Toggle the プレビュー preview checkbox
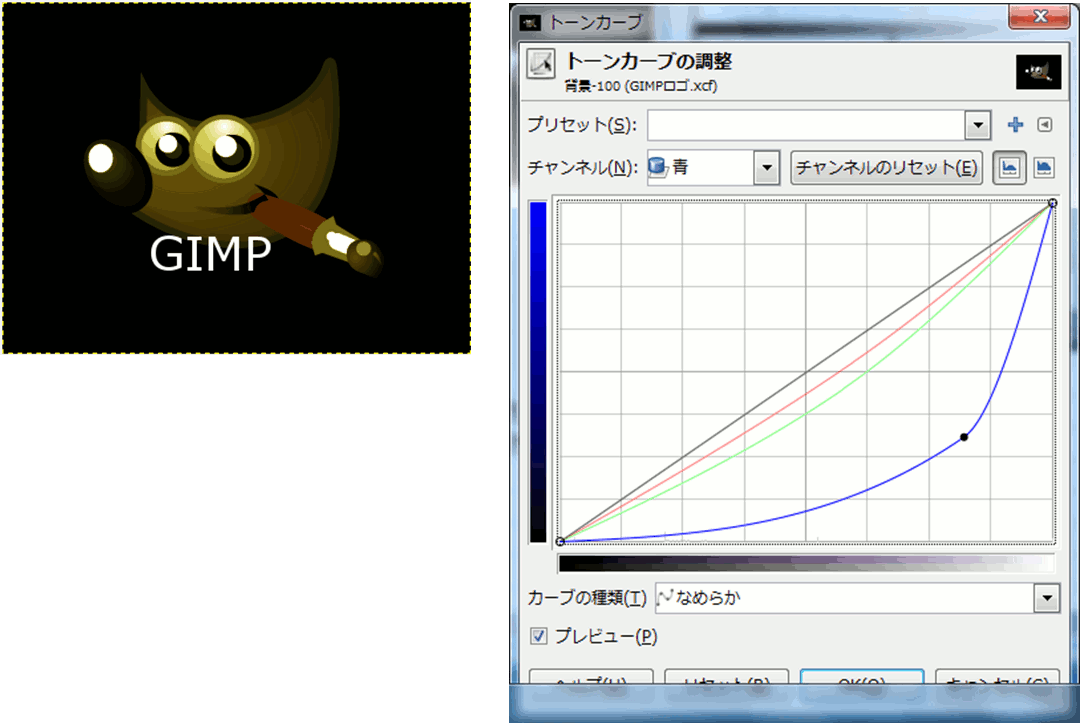 tap(539, 636)
